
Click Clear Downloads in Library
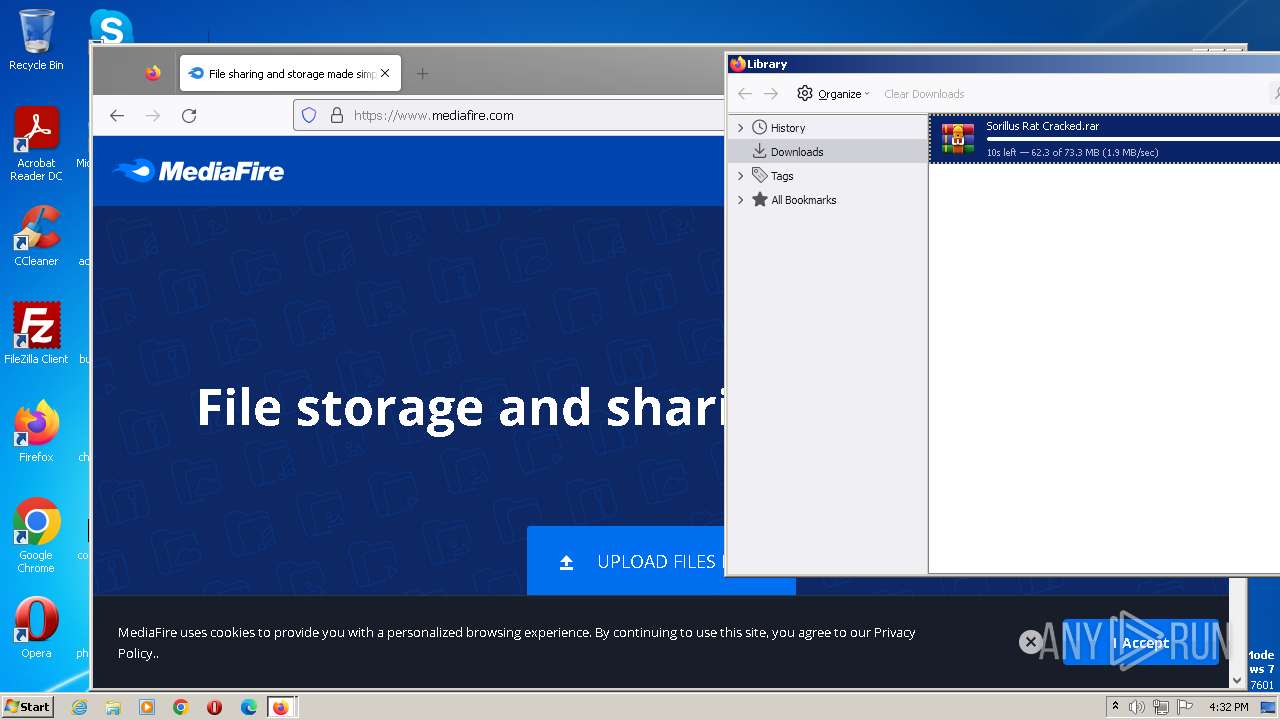click(x=924, y=94)
